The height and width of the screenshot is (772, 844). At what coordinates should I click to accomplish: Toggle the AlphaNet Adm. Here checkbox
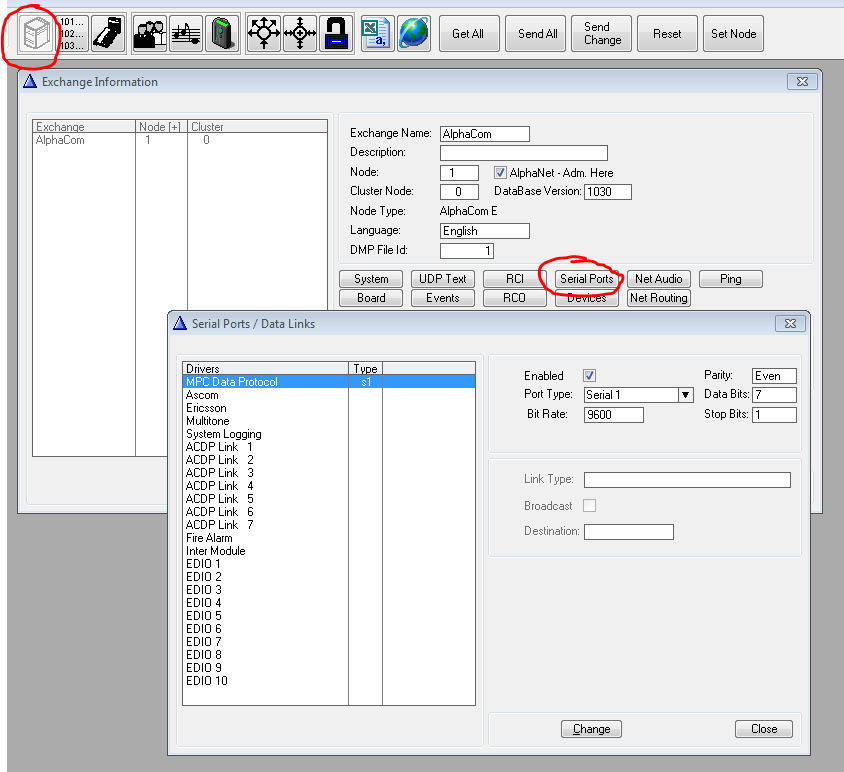[x=502, y=173]
